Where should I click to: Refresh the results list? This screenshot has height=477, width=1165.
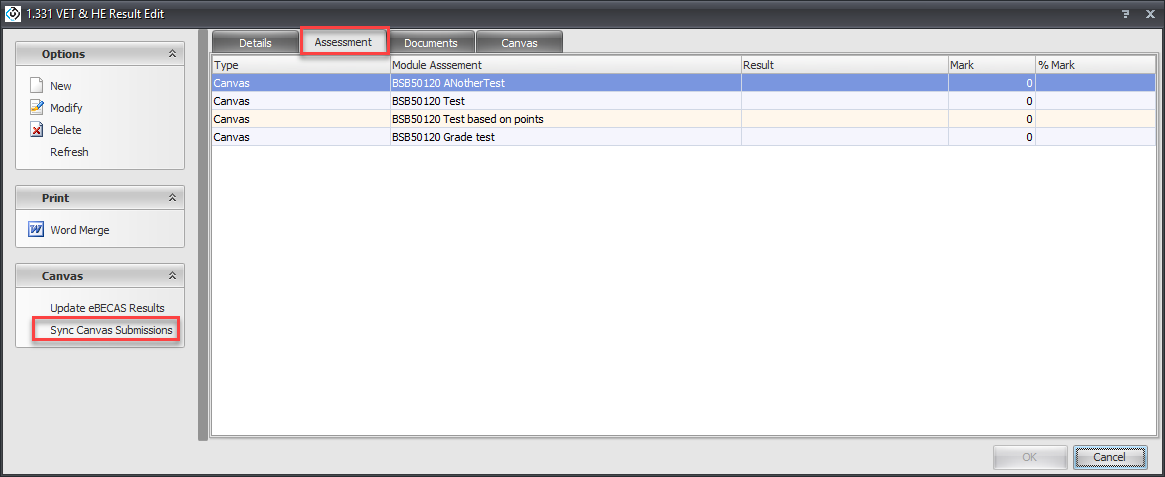point(69,152)
